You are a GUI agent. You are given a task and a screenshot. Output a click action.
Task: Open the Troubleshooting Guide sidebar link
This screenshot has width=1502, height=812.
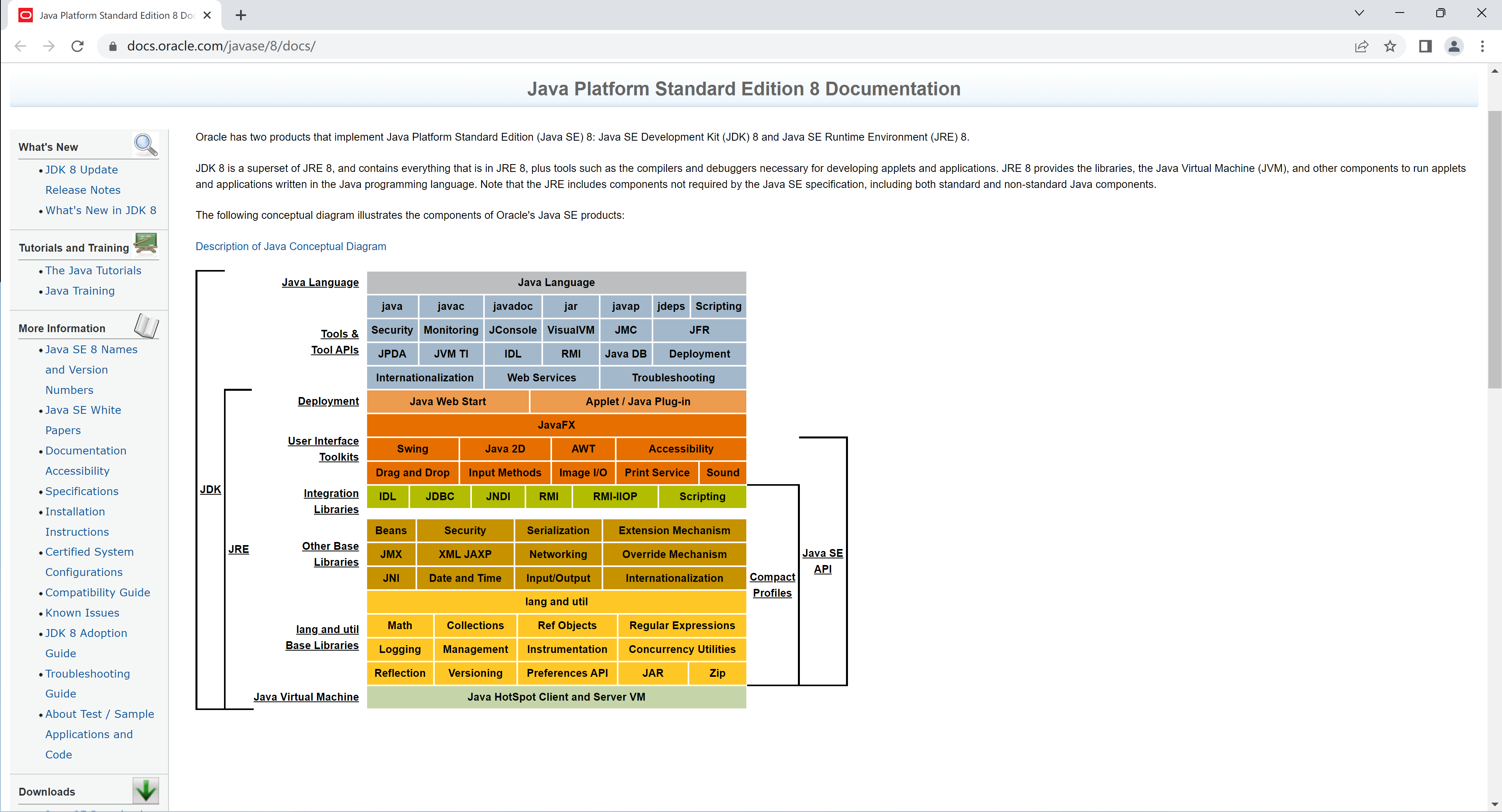[x=88, y=684]
